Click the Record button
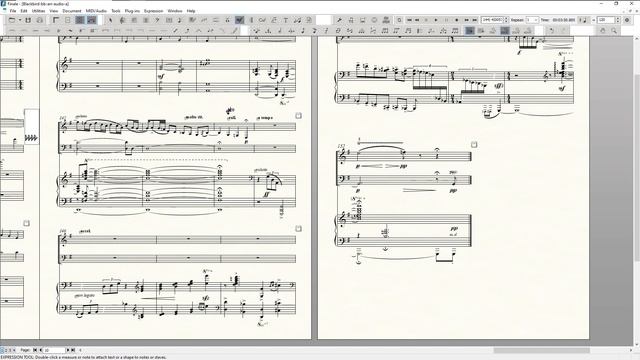This screenshot has width=640, height=360. coord(456,20)
